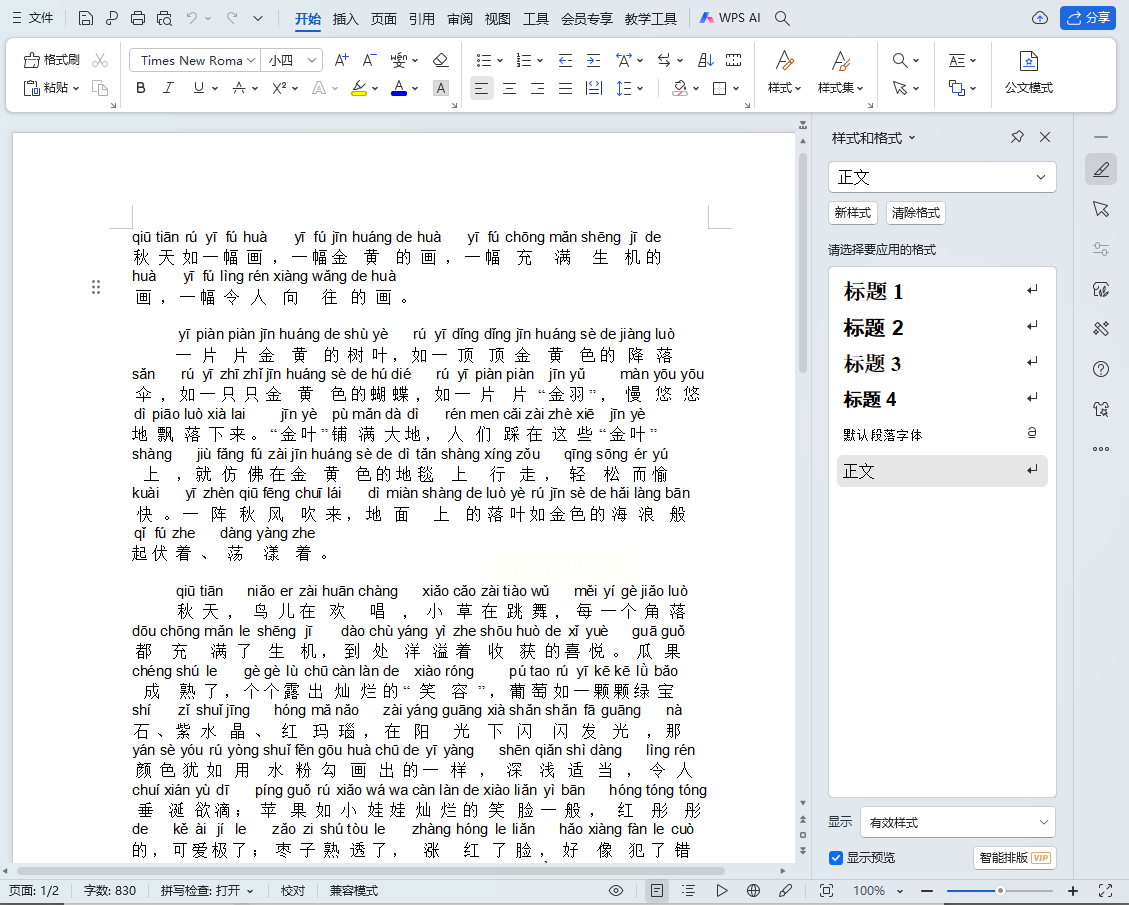Screen dimensions: 1129x905
Task: Click the 清除格式 button
Action: [916, 213]
